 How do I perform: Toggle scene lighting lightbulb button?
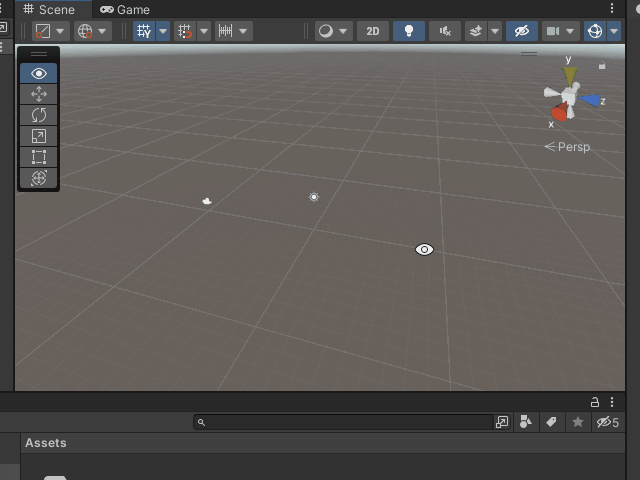(x=409, y=31)
